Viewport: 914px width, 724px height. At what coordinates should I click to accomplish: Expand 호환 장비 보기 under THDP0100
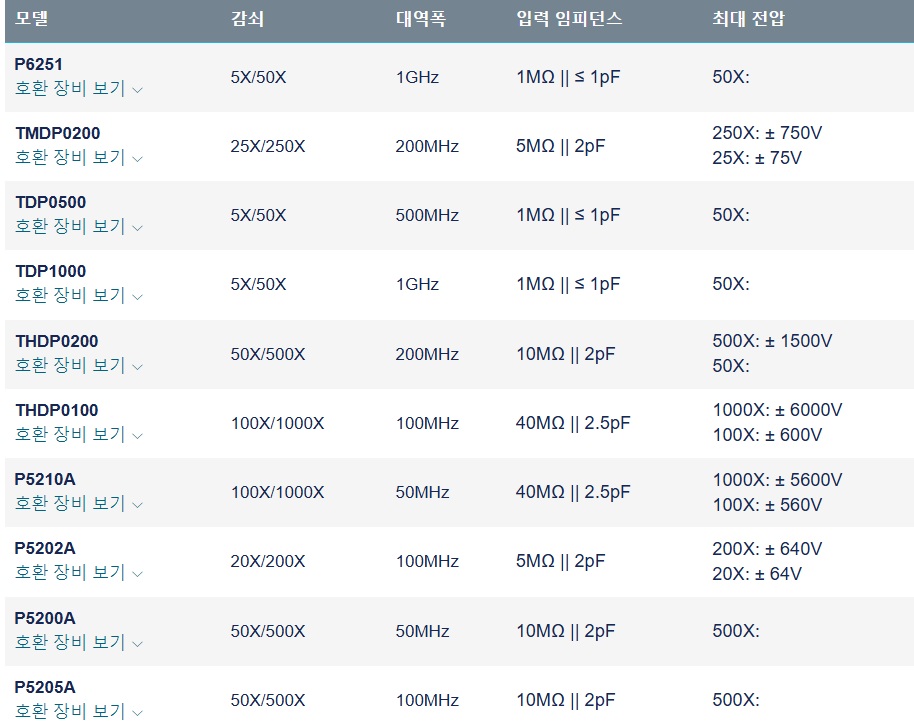pos(79,434)
